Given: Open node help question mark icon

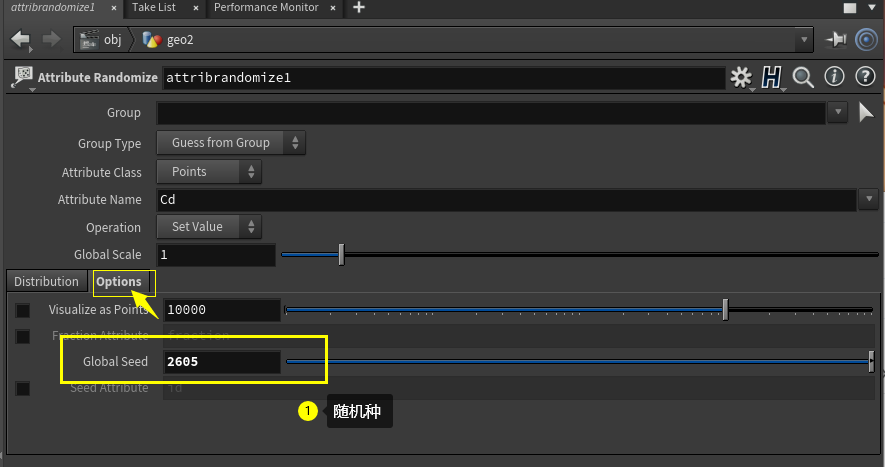Looking at the screenshot, I should [x=865, y=76].
